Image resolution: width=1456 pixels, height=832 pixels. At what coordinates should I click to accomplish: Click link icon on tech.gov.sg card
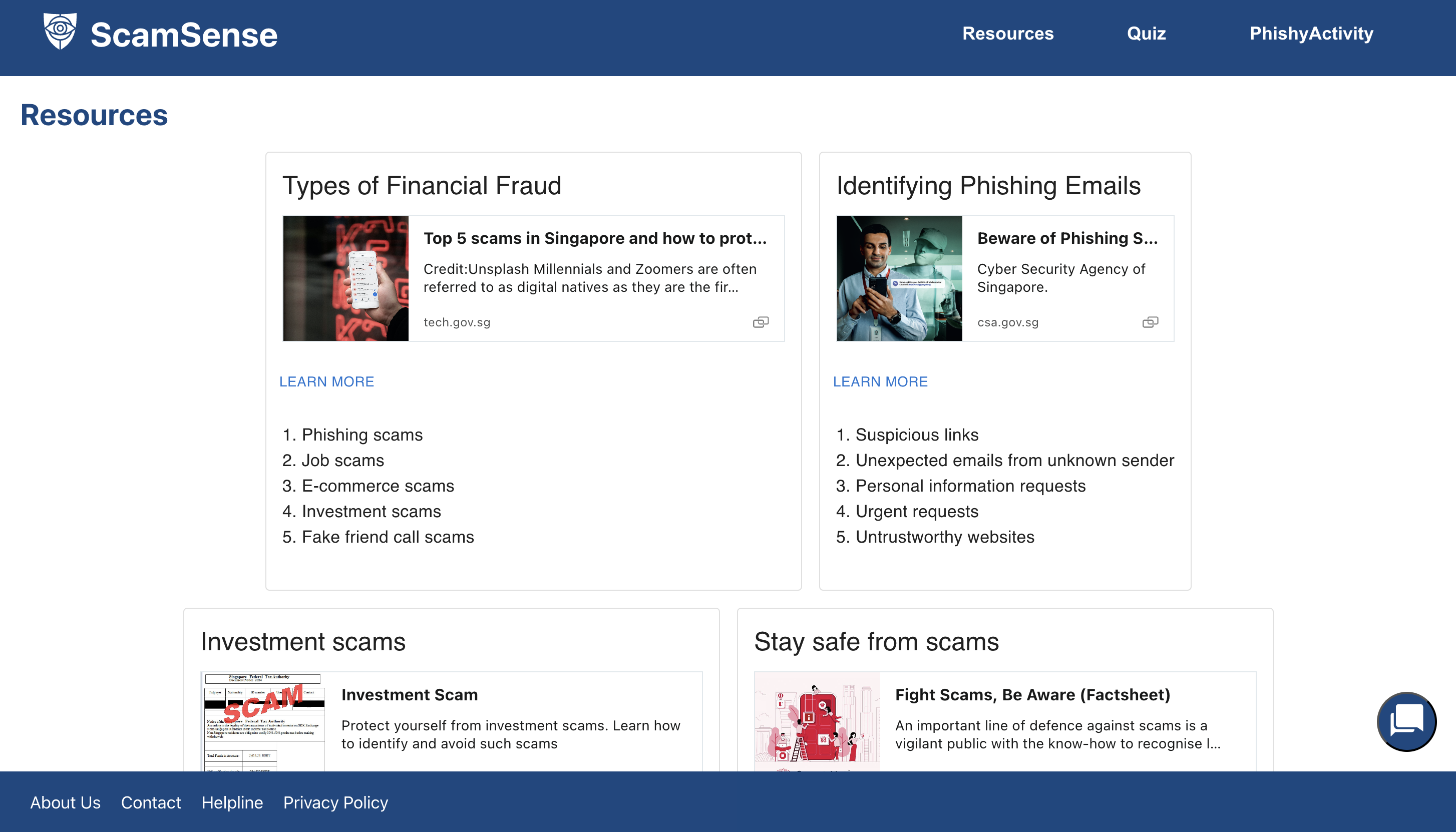coord(761,322)
